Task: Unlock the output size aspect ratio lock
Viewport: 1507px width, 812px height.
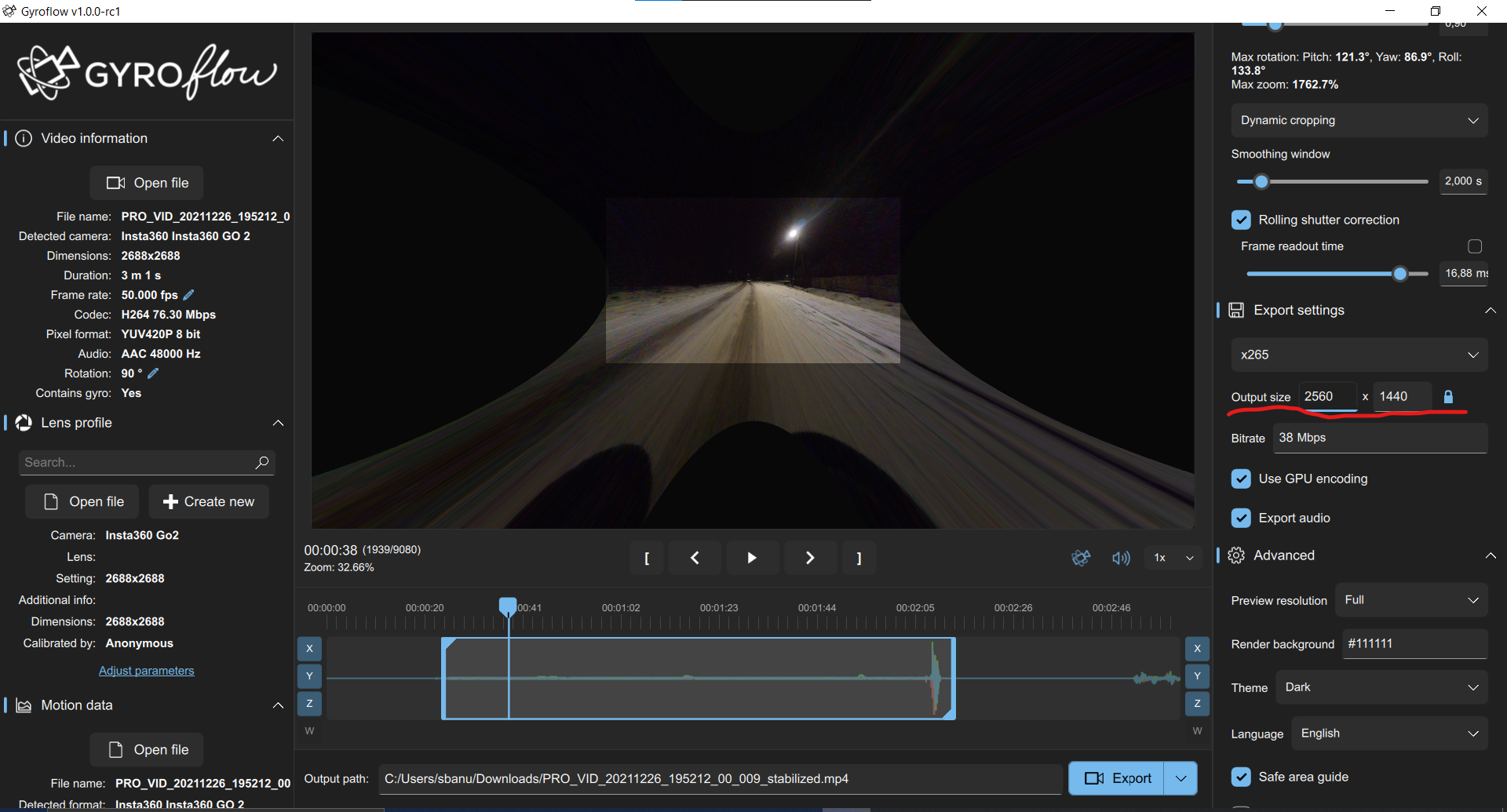Action: [1448, 396]
